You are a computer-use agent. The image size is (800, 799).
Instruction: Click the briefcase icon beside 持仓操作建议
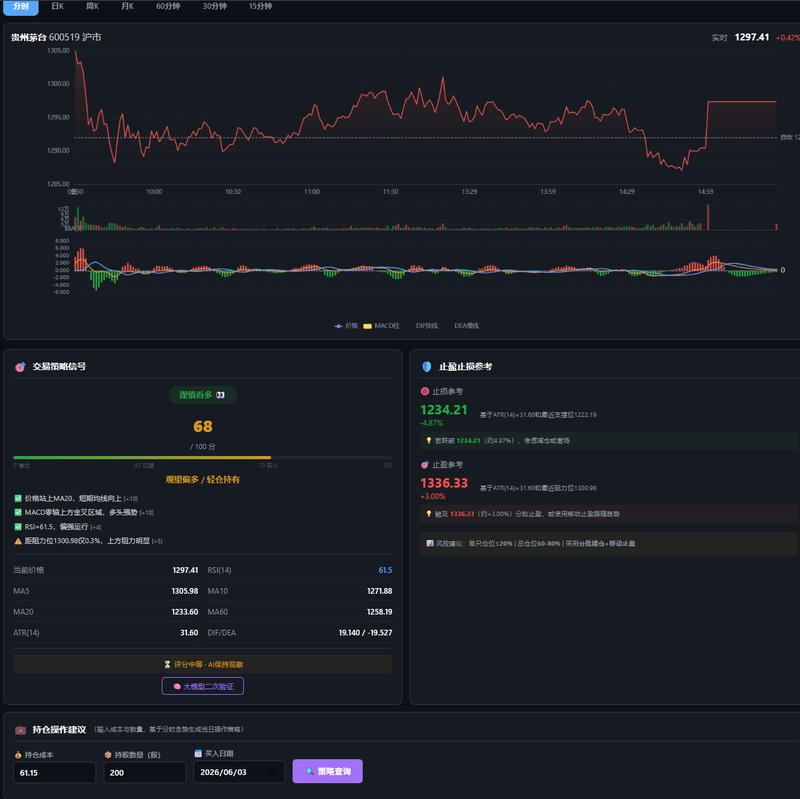20,730
